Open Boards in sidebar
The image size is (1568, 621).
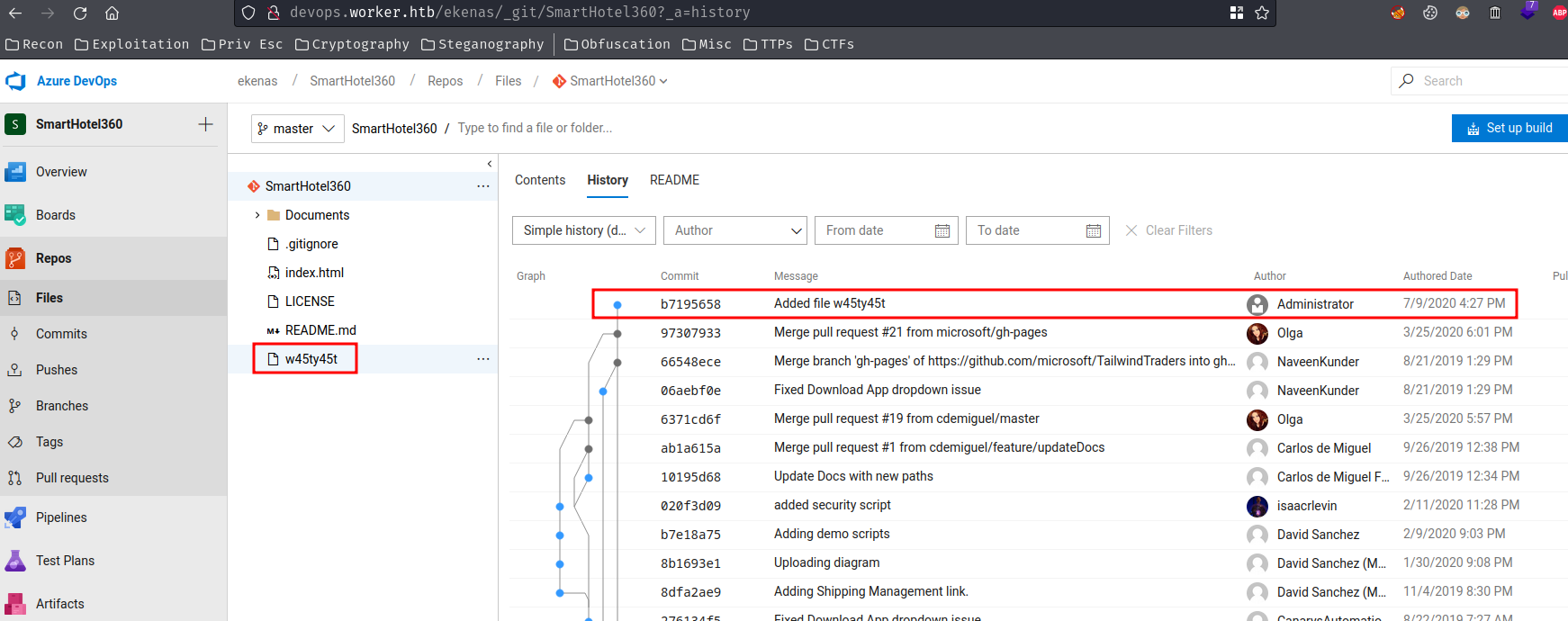[x=56, y=215]
